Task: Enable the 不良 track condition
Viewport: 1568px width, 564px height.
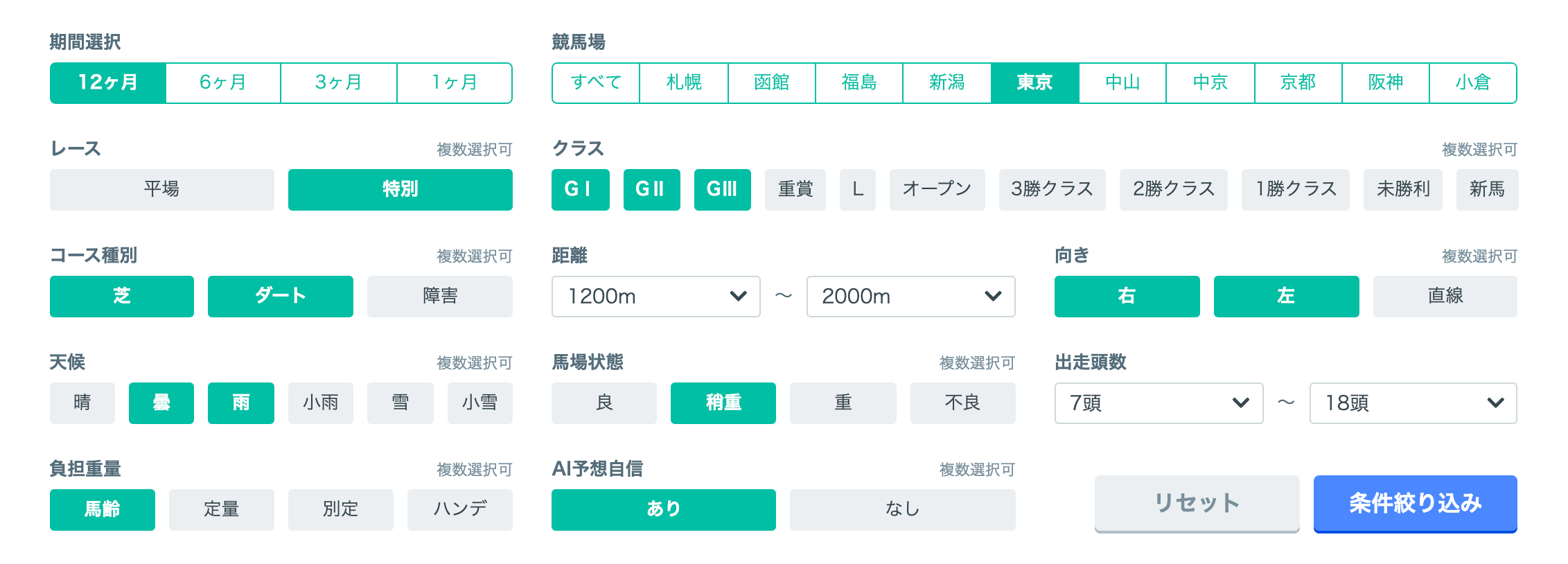Action: click(x=962, y=403)
